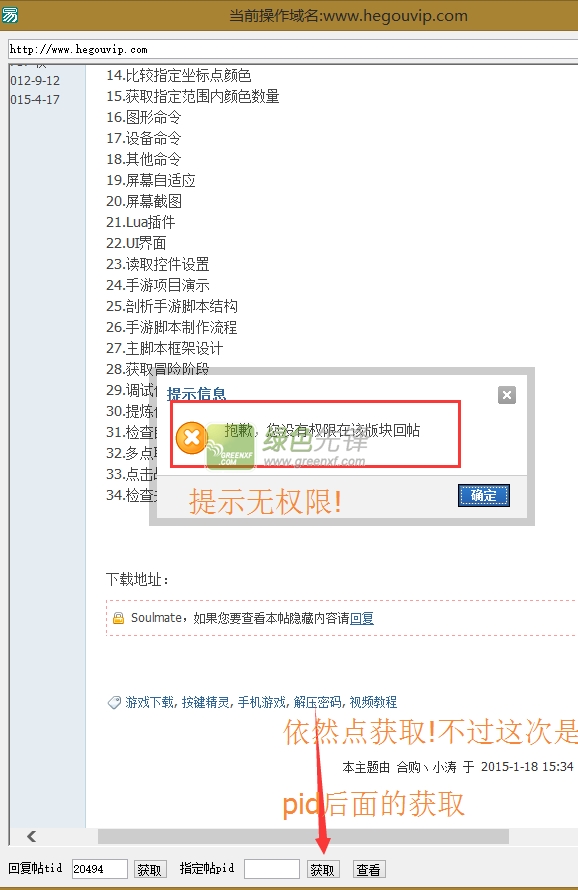The width and height of the screenshot is (578, 890).
Task: Open the 视频教程 tag link
Action: [x=373, y=703]
